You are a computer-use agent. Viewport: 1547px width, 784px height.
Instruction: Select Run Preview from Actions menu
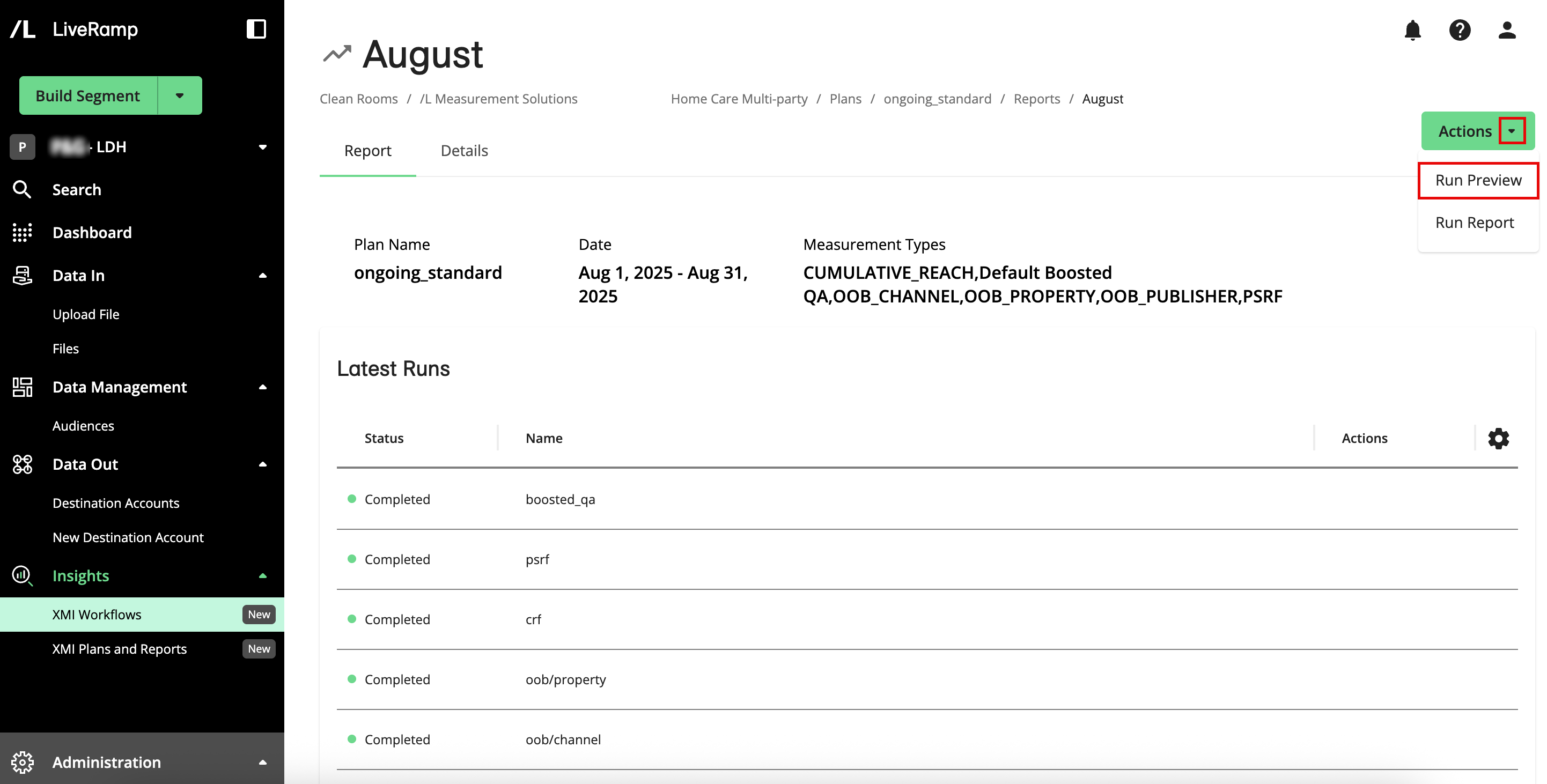point(1478,180)
